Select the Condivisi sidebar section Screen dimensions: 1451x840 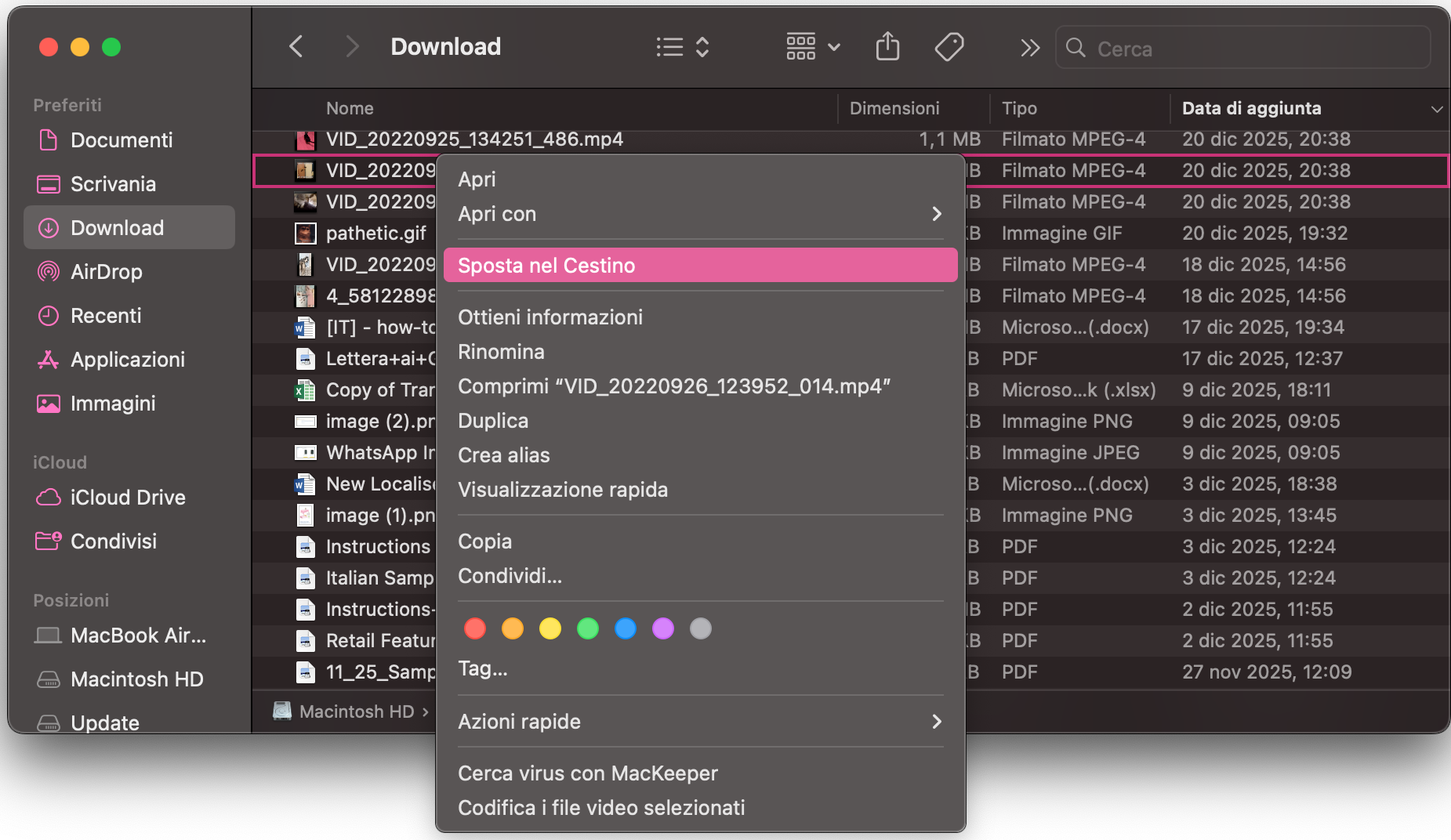point(112,541)
